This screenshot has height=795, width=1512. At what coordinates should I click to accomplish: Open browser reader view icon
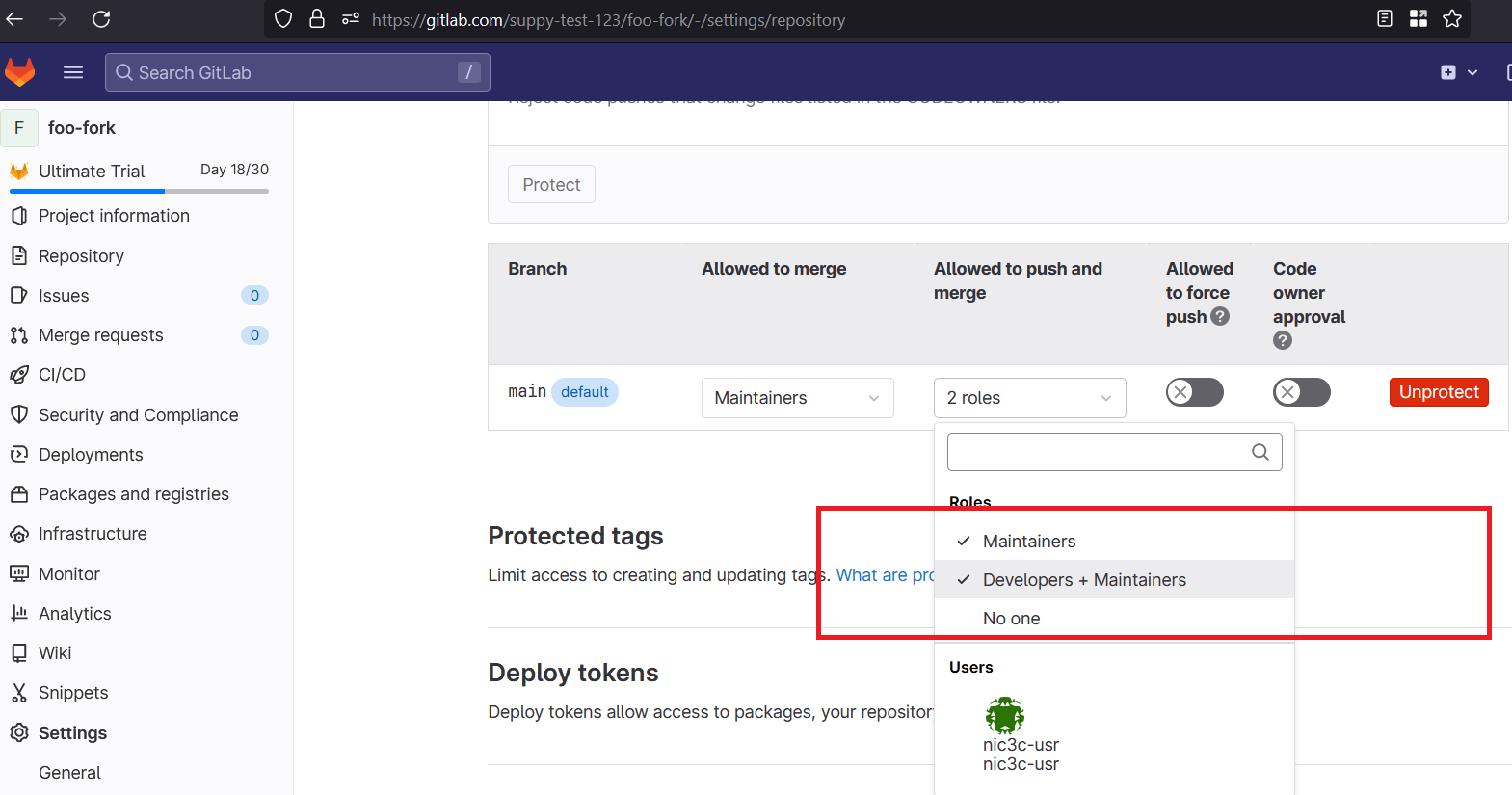click(1385, 19)
